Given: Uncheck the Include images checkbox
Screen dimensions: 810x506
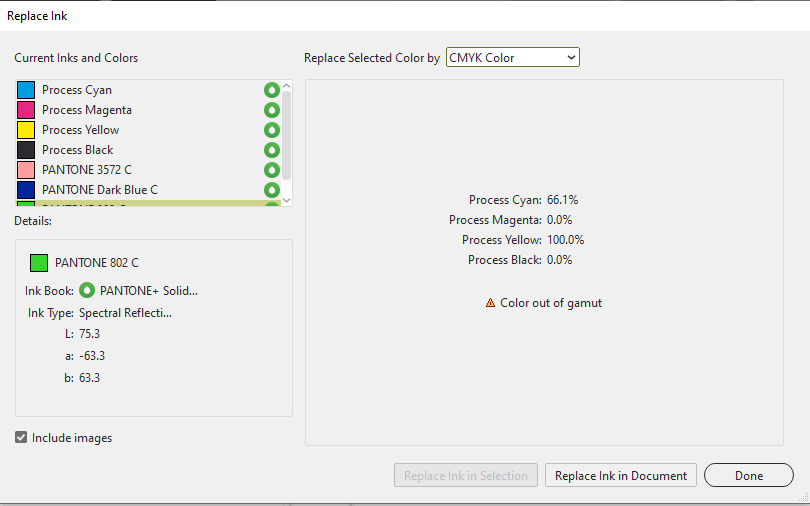Looking at the screenshot, I should [22, 438].
